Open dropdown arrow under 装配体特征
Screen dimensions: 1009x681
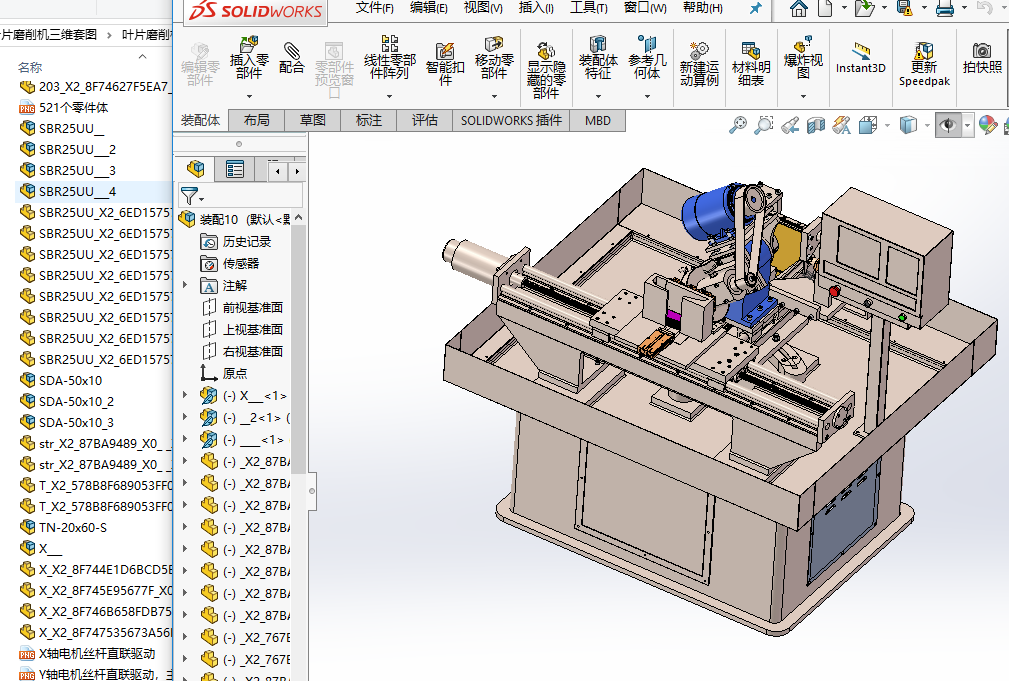[x=598, y=96]
